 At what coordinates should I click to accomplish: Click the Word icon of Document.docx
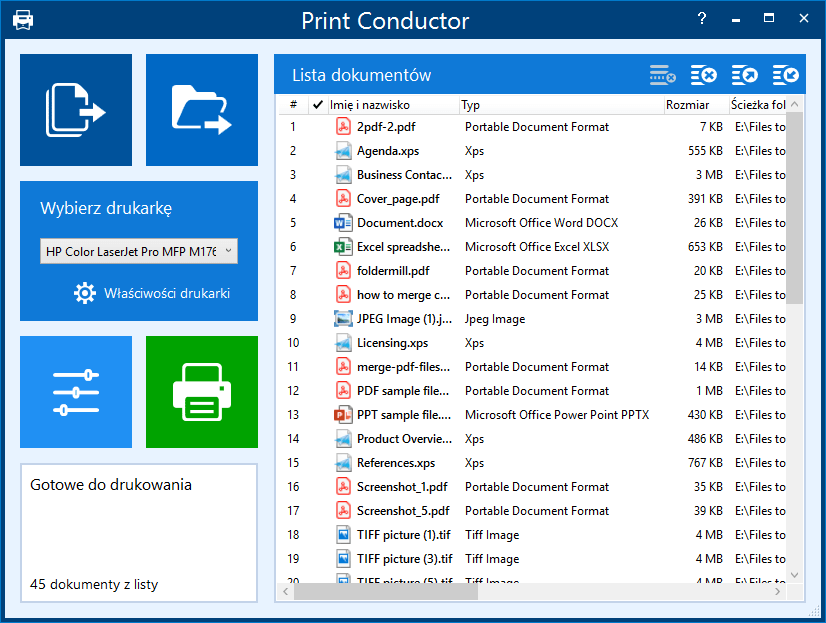click(x=343, y=223)
